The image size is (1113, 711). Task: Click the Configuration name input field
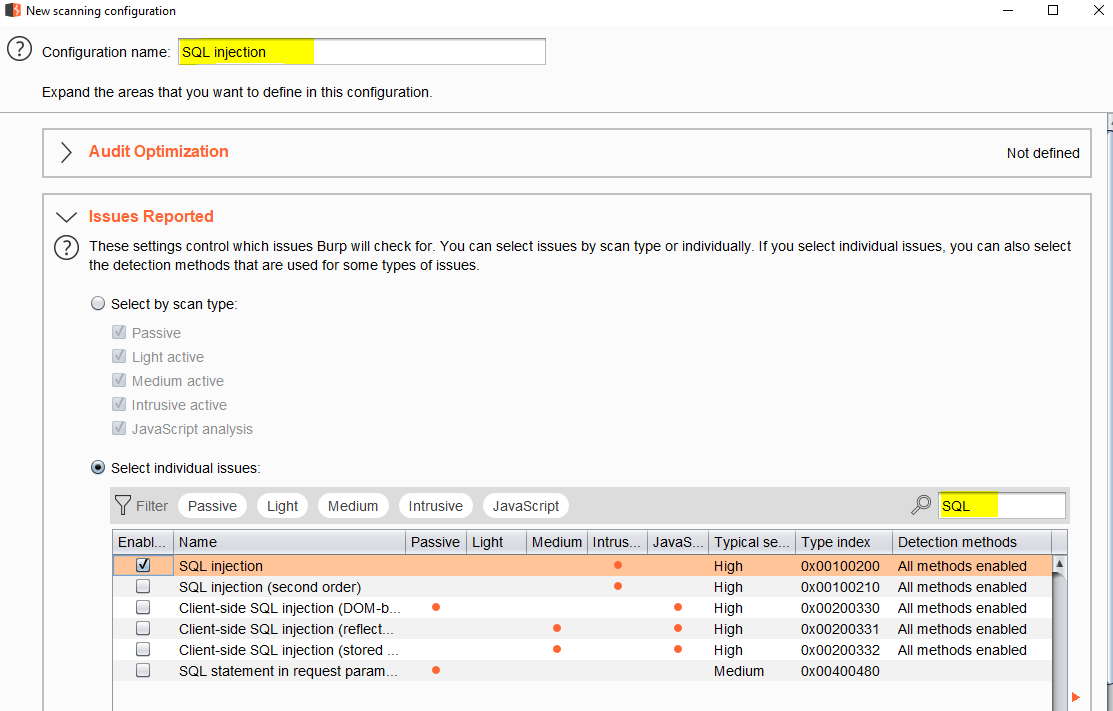point(362,52)
